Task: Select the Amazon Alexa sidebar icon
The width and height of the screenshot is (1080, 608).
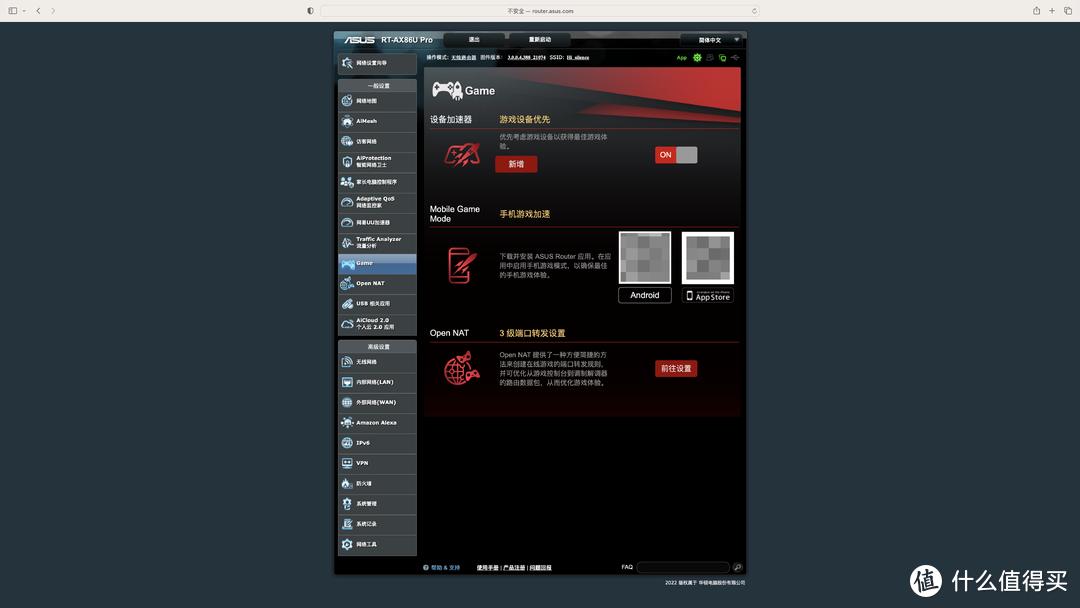Action: pos(348,422)
